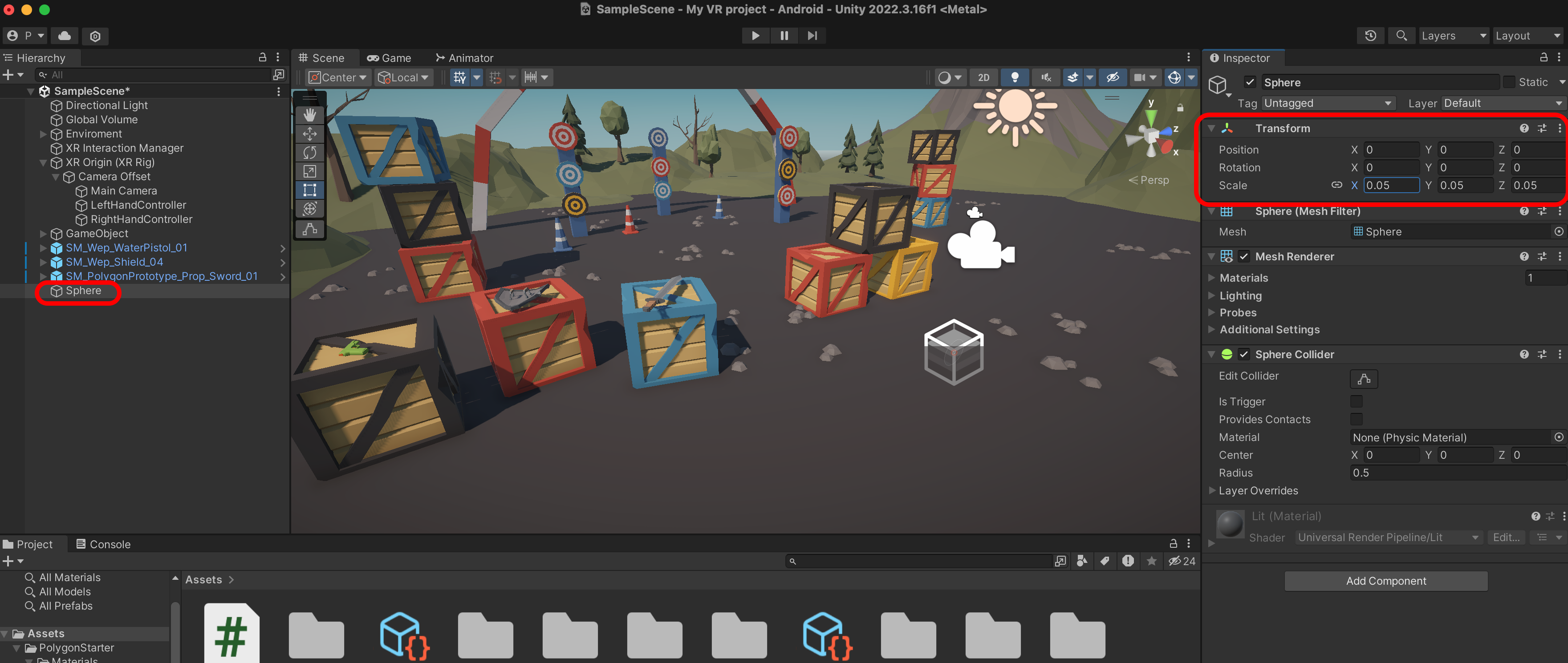Image resolution: width=1568 pixels, height=663 pixels.
Task: Select the Rotate tool
Action: click(309, 153)
